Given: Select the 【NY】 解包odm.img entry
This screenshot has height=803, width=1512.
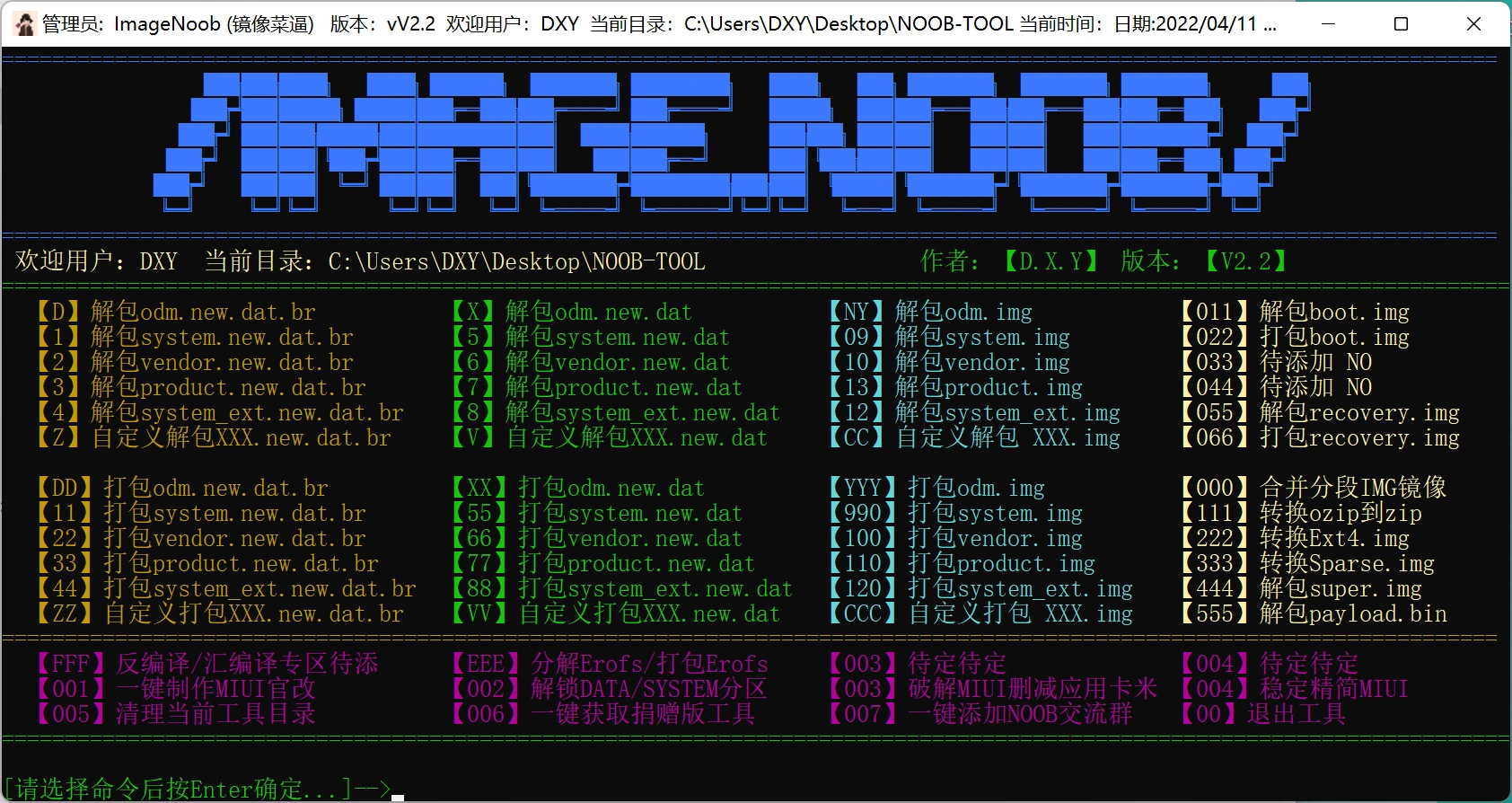Looking at the screenshot, I should (x=929, y=313).
